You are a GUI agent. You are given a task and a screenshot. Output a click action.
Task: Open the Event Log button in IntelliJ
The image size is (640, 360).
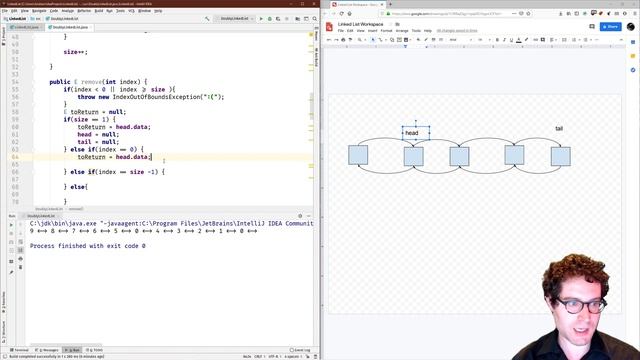[x=300, y=350]
